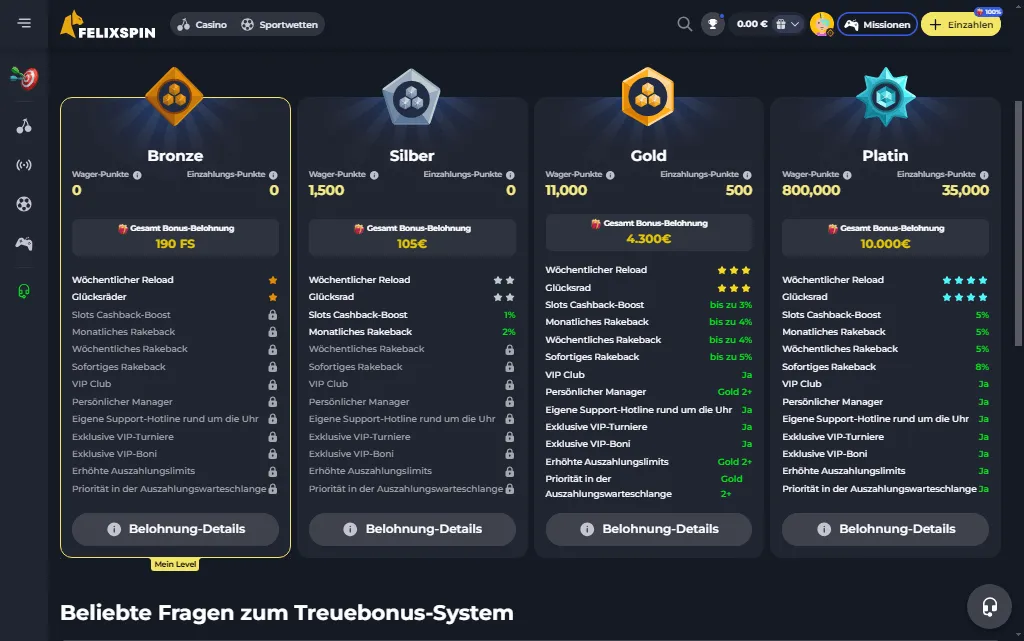Open the search magnifier icon
The height and width of the screenshot is (641, 1024).
685,23
